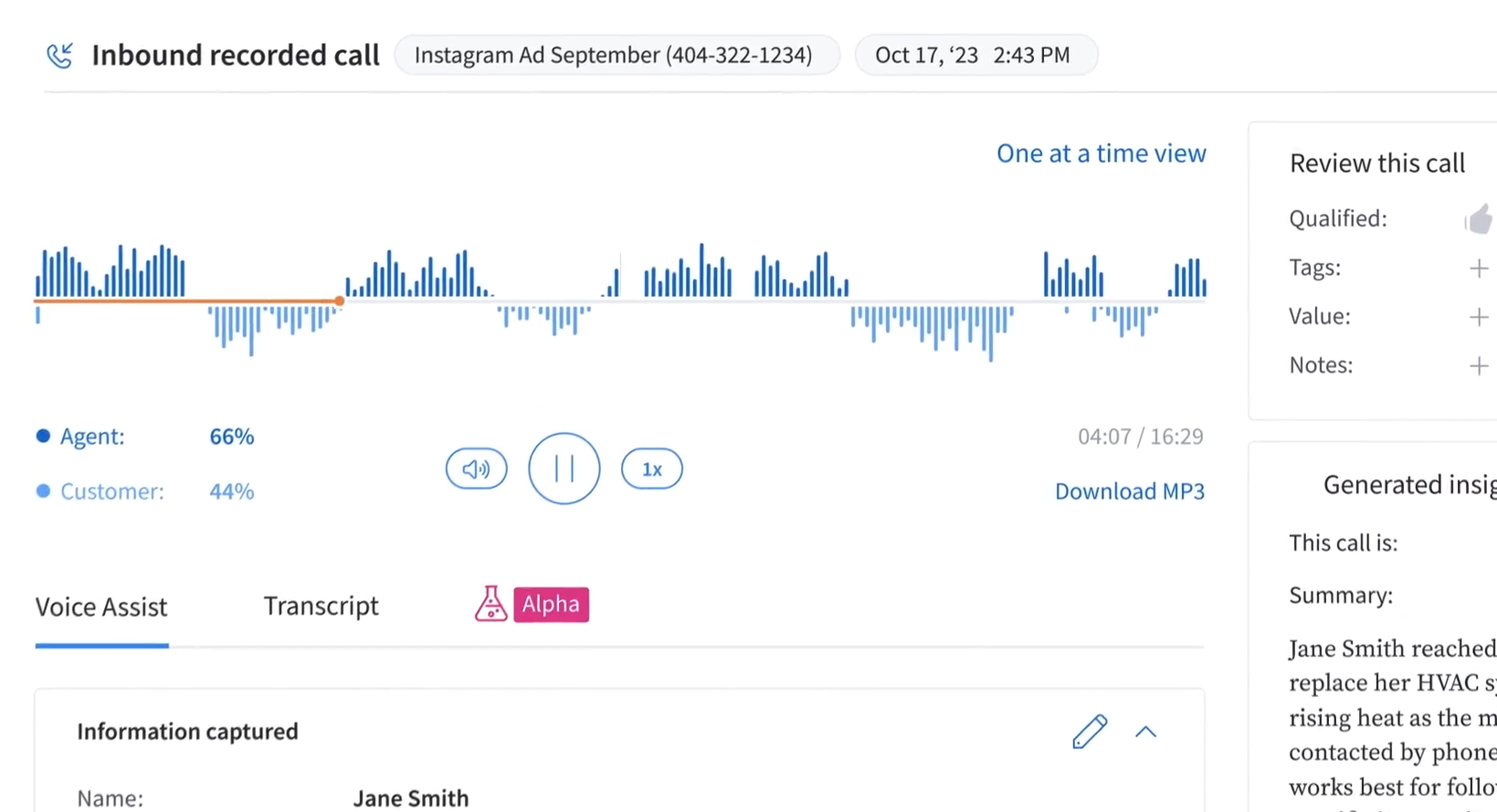Mute audio with the speaker volume button
1497x812 pixels.
click(476, 469)
